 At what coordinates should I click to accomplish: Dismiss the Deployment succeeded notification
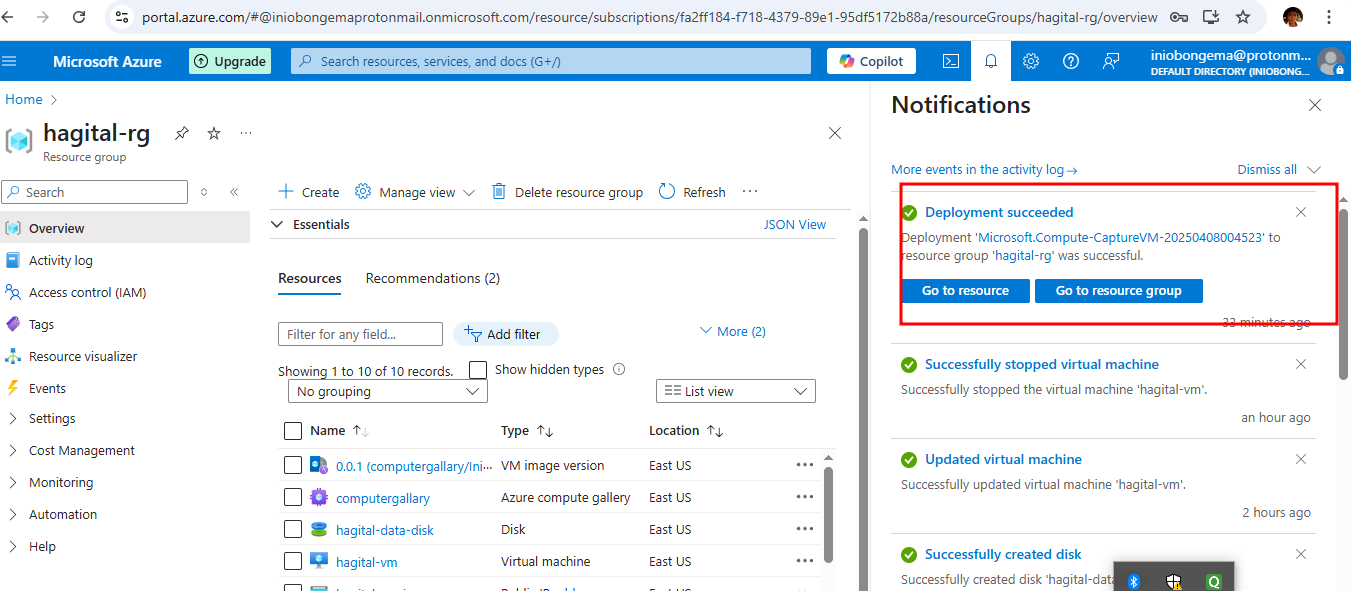pos(1301,212)
